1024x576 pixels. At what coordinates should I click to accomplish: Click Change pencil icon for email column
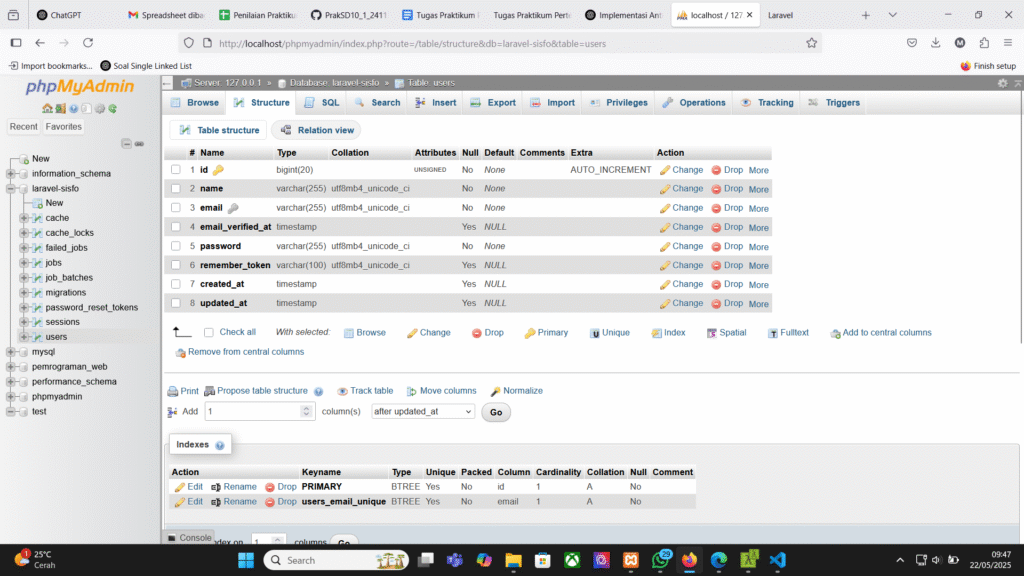tap(665, 208)
